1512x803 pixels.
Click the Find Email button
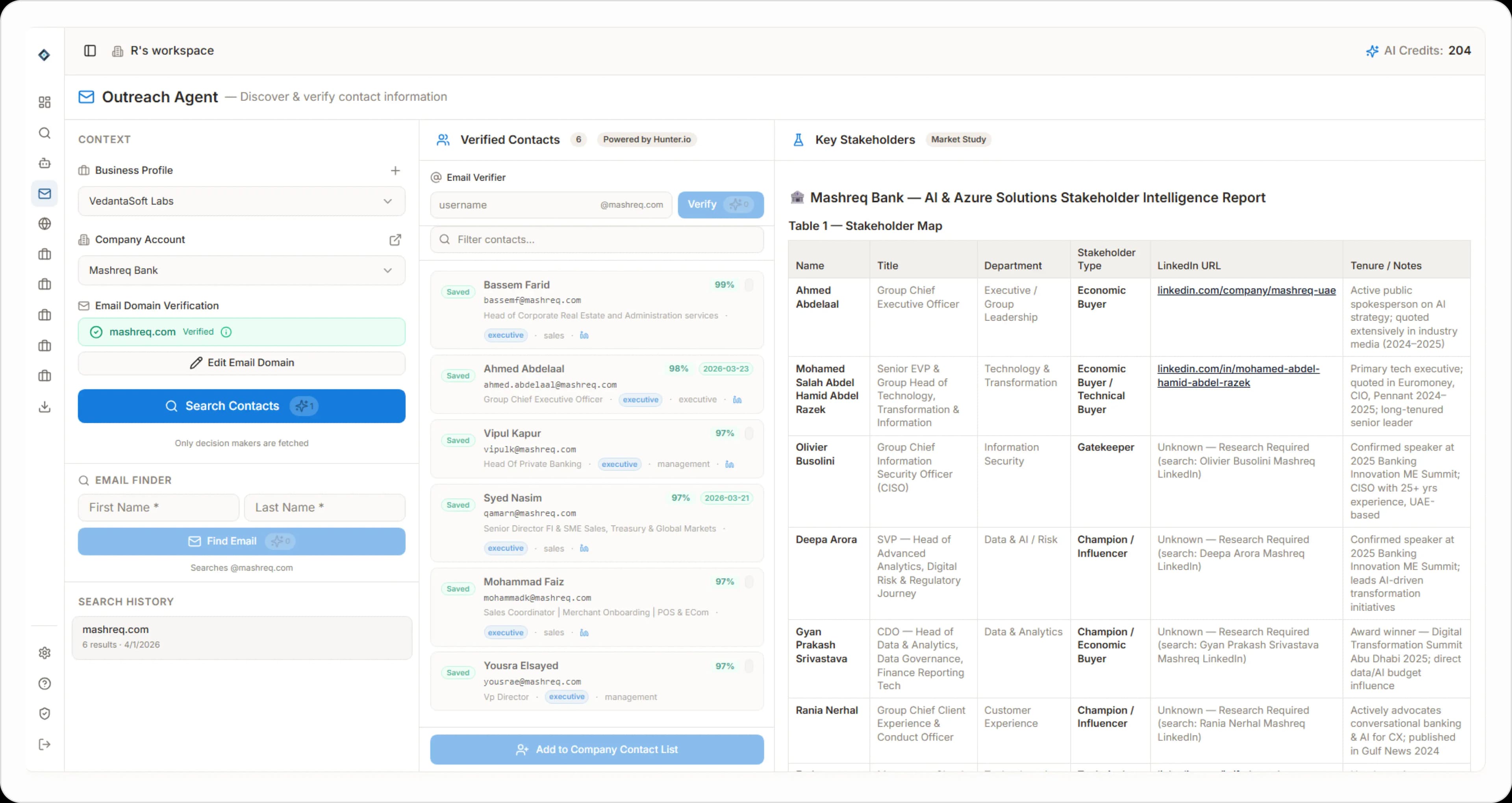tap(241, 541)
